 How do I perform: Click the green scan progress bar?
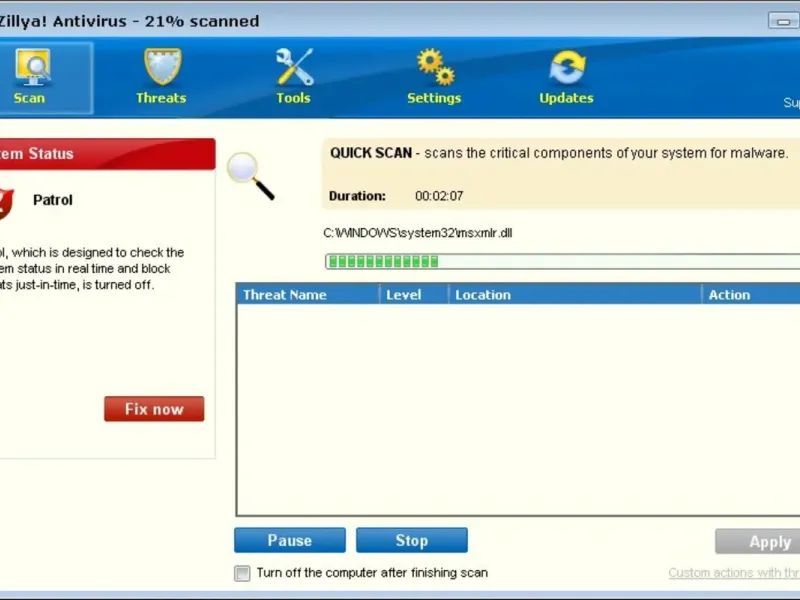tap(562, 262)
